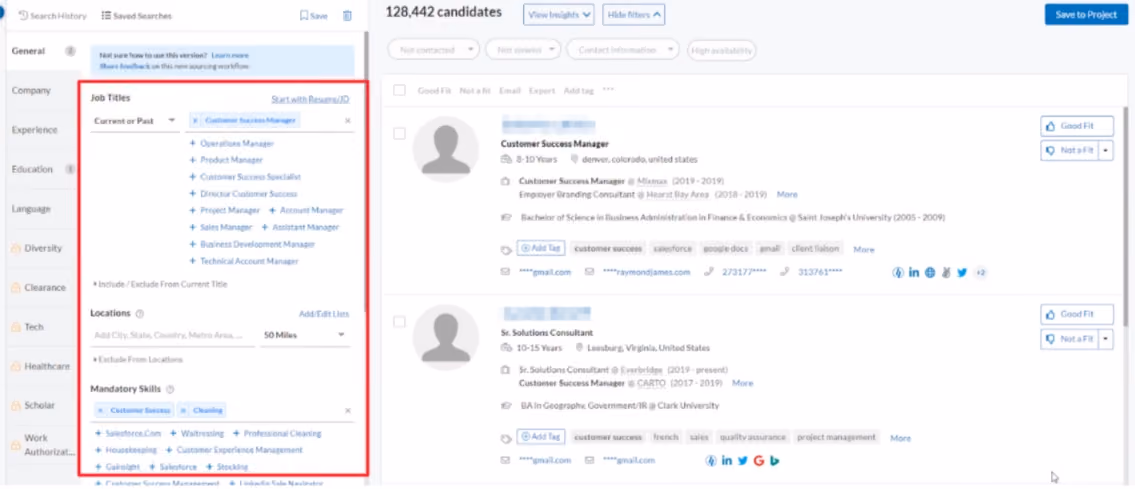Save the current search with bookmark icon
Screen dimensions: 1135x489
pyautogui.click(x=314, y=15)
